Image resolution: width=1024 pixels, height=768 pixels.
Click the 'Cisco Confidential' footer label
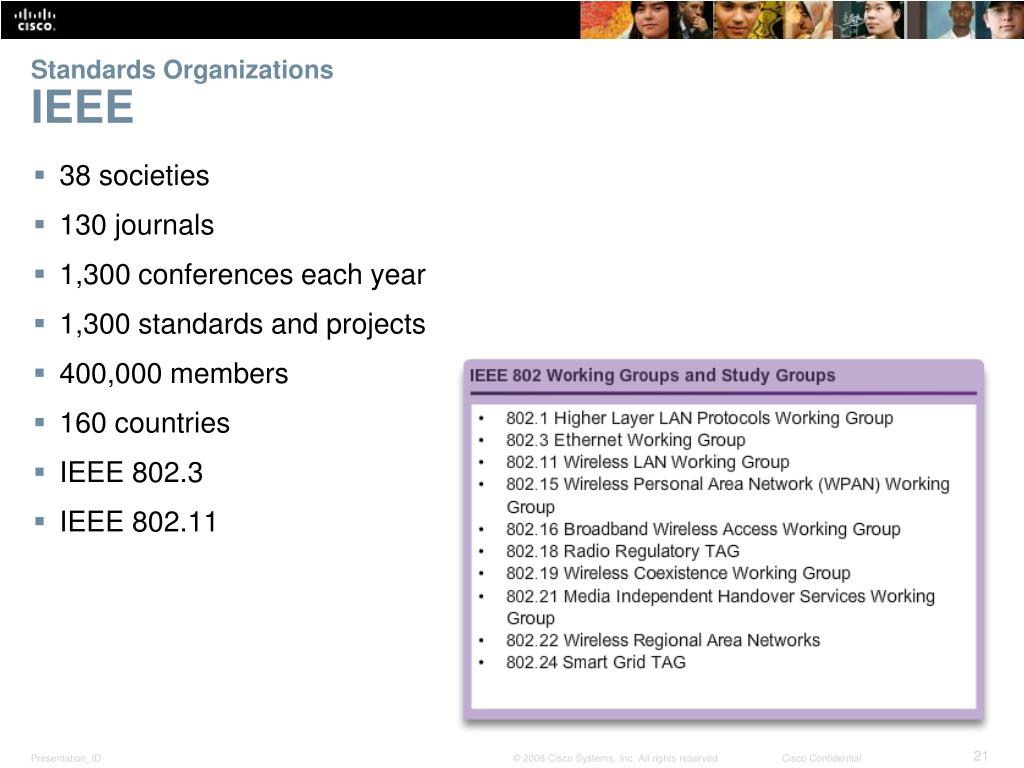tap(822, 758)
